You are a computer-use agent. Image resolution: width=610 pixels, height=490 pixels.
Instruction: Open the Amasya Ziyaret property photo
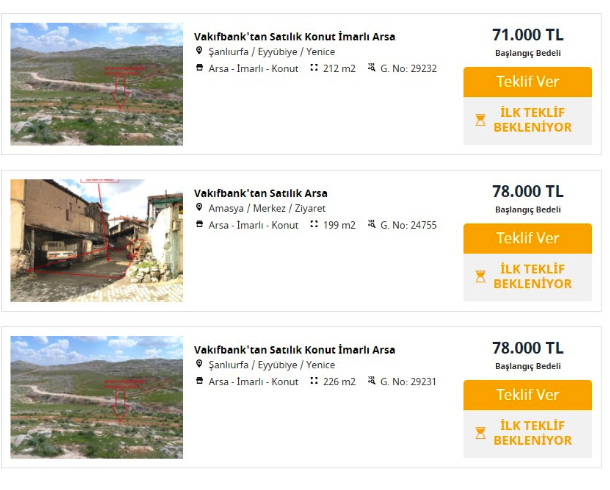coord(97,240)
